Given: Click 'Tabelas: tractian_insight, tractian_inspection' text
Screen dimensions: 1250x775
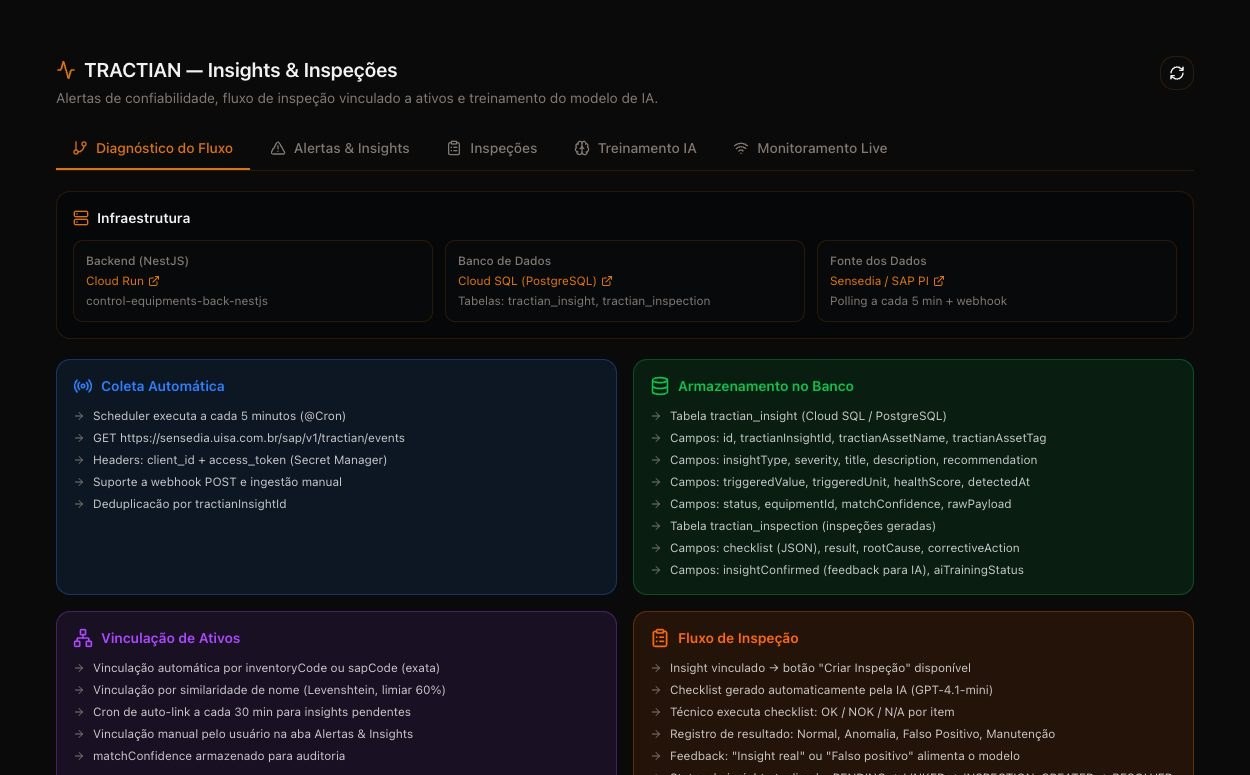Looking at the screenshot, I should [584, 301].
